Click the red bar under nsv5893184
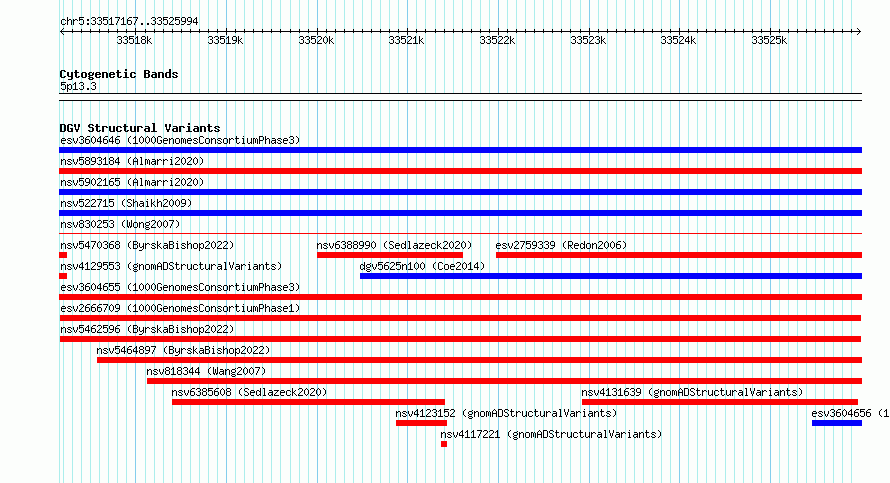This screenshot has width=890, height=483. 460,171
